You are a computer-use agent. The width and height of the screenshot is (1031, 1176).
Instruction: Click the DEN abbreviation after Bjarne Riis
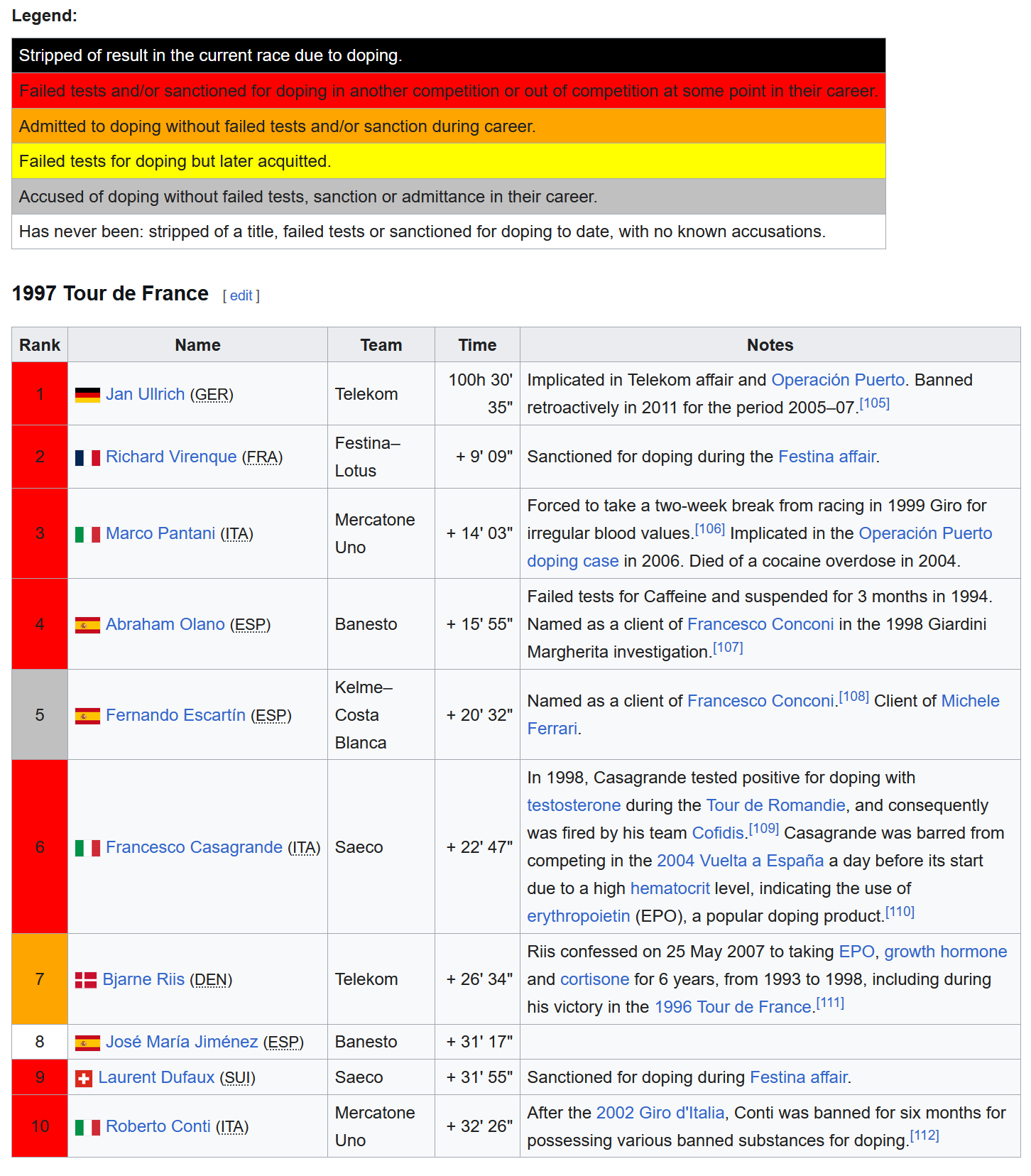211,979
